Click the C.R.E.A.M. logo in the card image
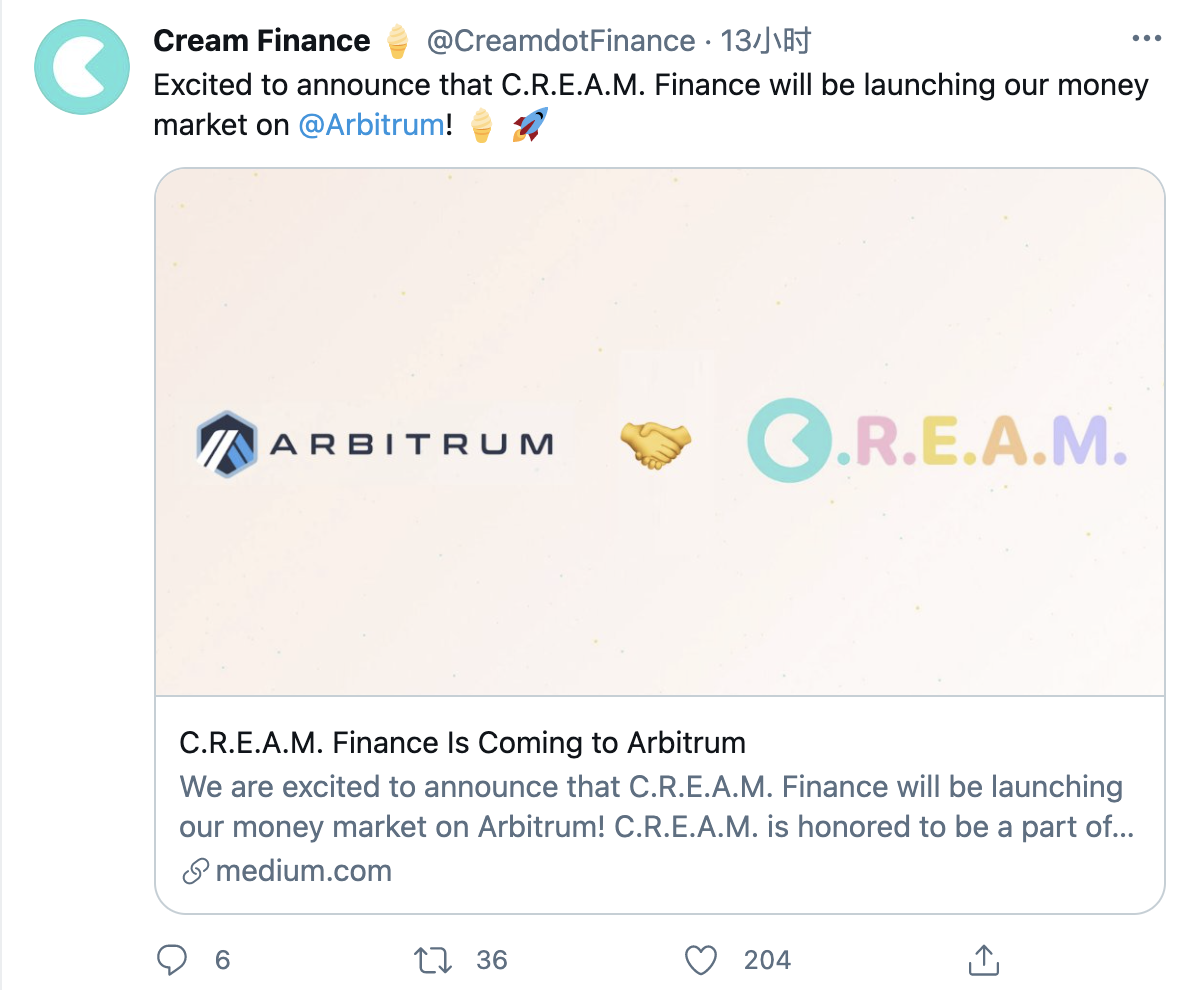Screen dimensions: 1188x990 936,441
